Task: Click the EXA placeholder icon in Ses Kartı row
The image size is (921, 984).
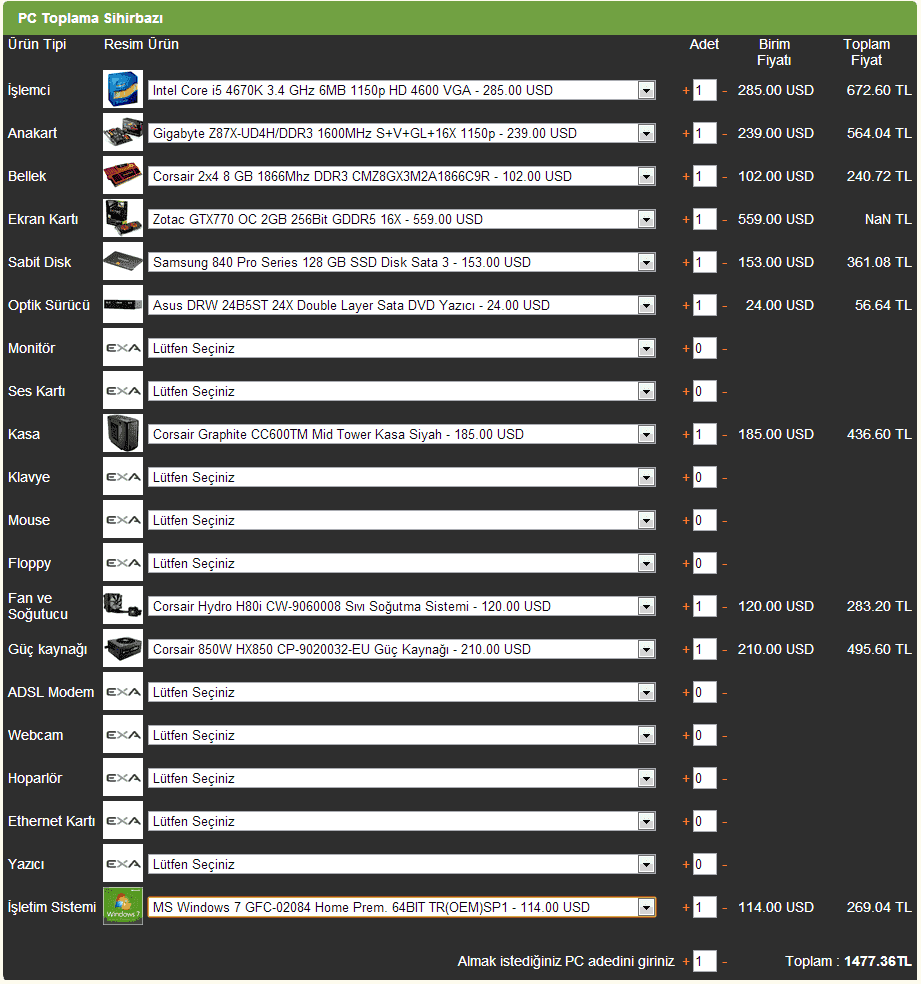Action: 123,390
